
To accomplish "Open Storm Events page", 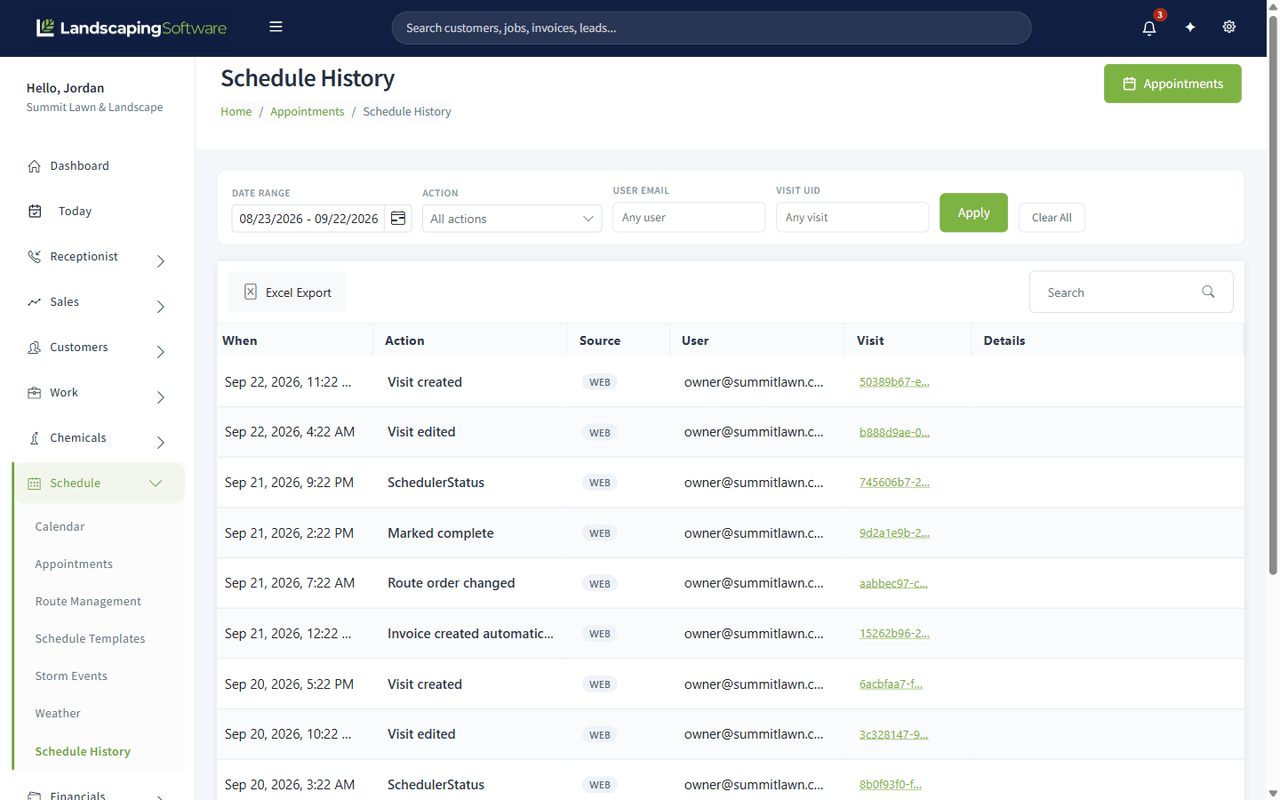I will click(71, 676).
